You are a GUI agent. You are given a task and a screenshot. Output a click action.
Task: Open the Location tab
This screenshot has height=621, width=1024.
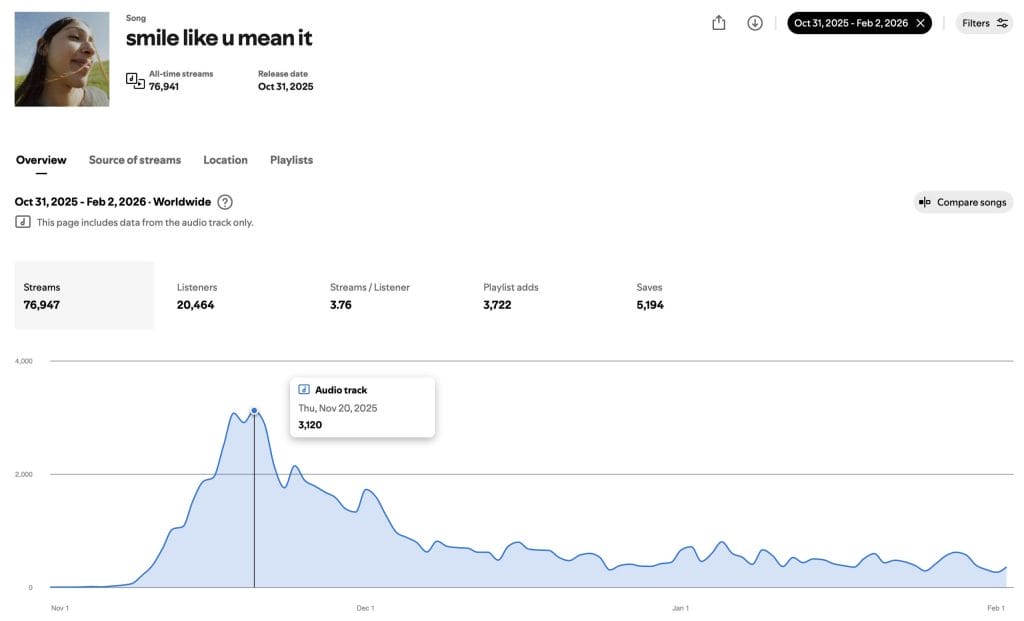coord(225,160)
